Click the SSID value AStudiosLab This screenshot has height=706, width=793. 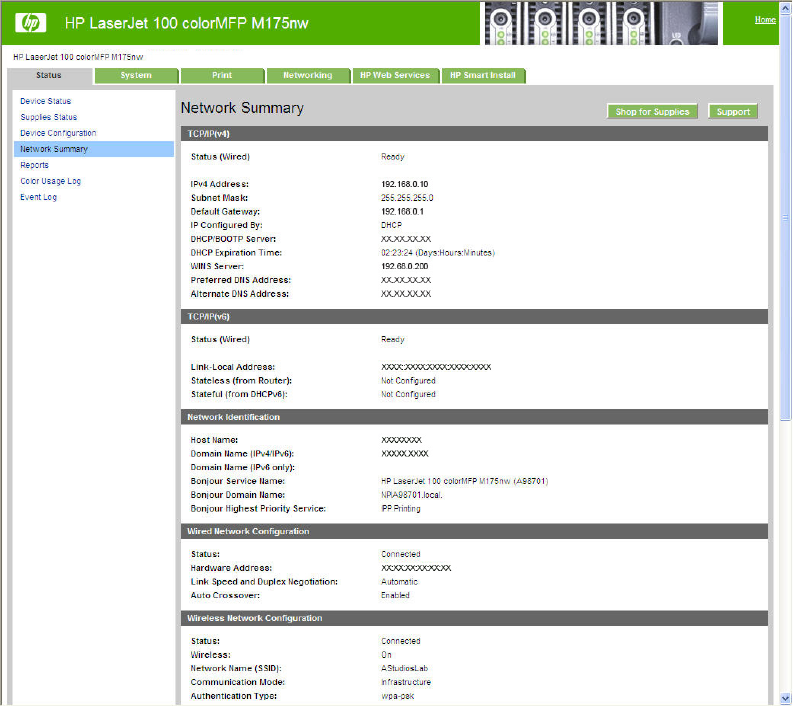405,668
